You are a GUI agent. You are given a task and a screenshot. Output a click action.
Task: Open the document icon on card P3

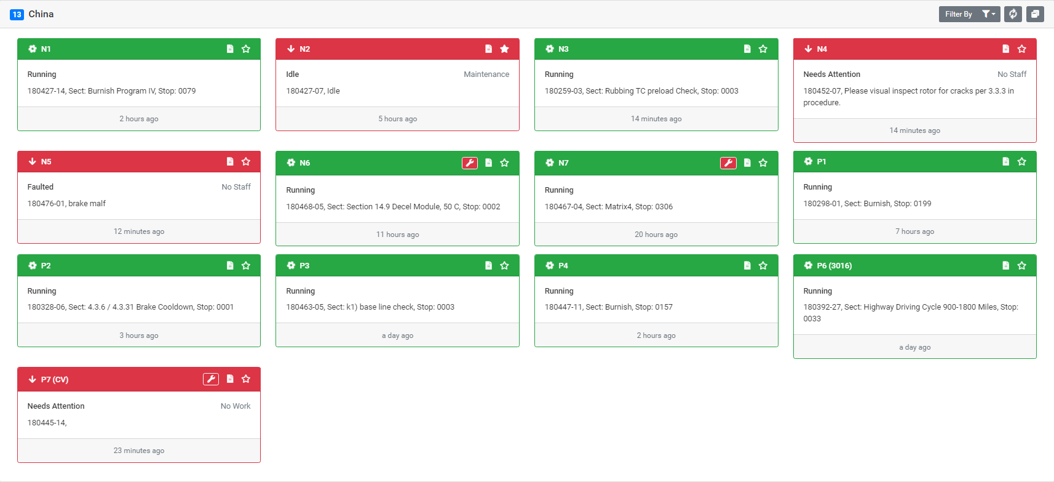tap(489, 266)
